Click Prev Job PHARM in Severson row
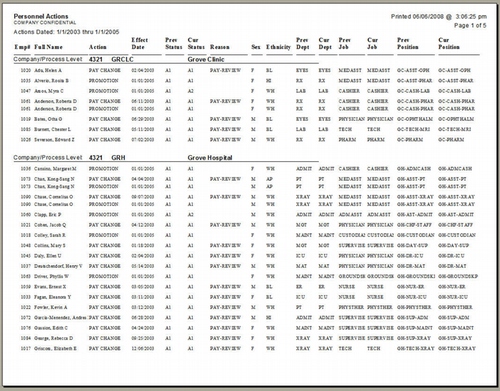The height and width of the screenshot is (391, 500). 347,140
